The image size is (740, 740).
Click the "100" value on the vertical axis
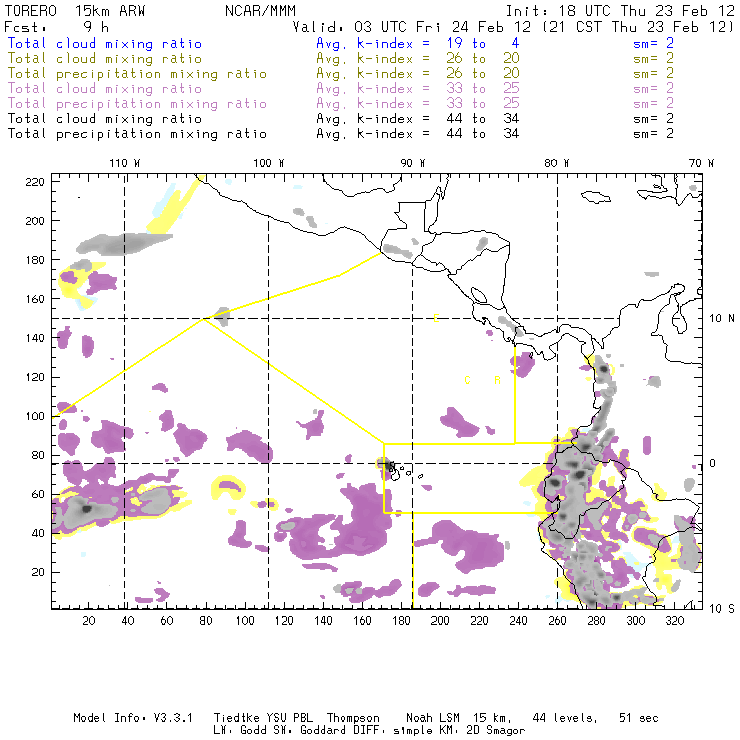pos(35,416)
